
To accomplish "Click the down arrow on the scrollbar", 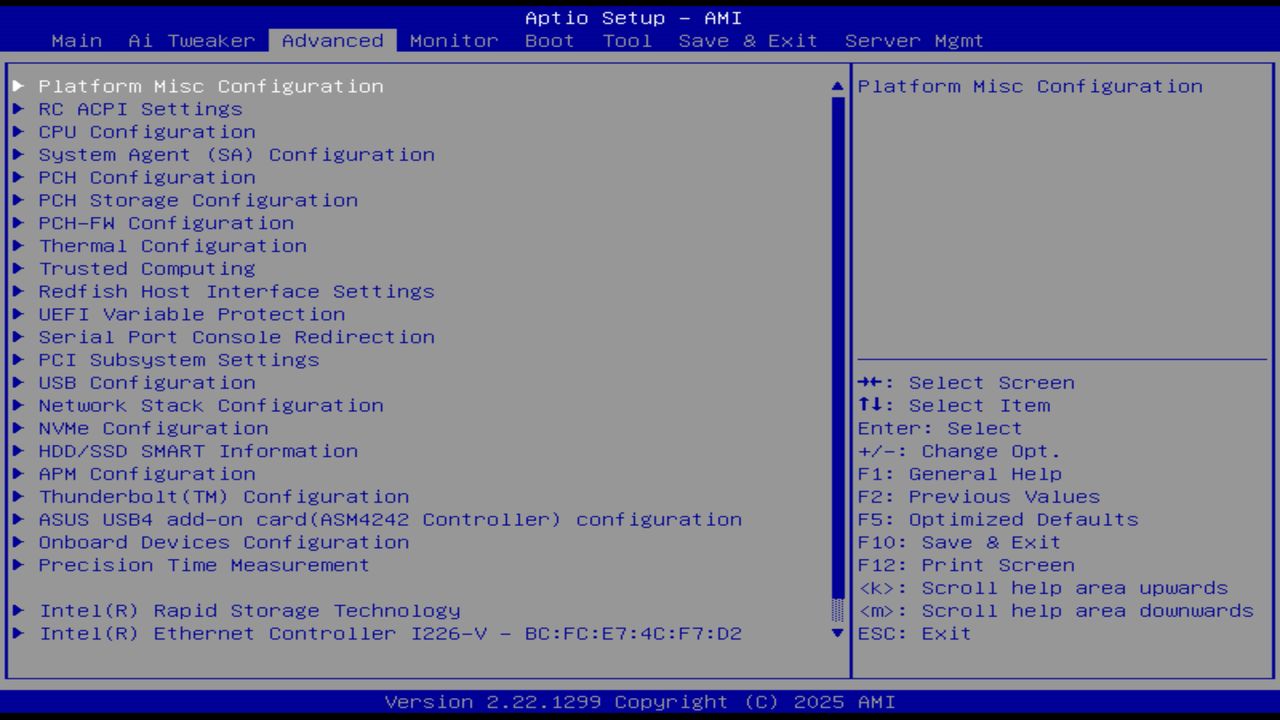I will point(836,633).
